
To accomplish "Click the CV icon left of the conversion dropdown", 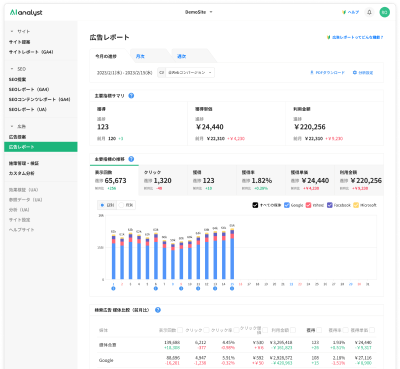I will point(161,72).
